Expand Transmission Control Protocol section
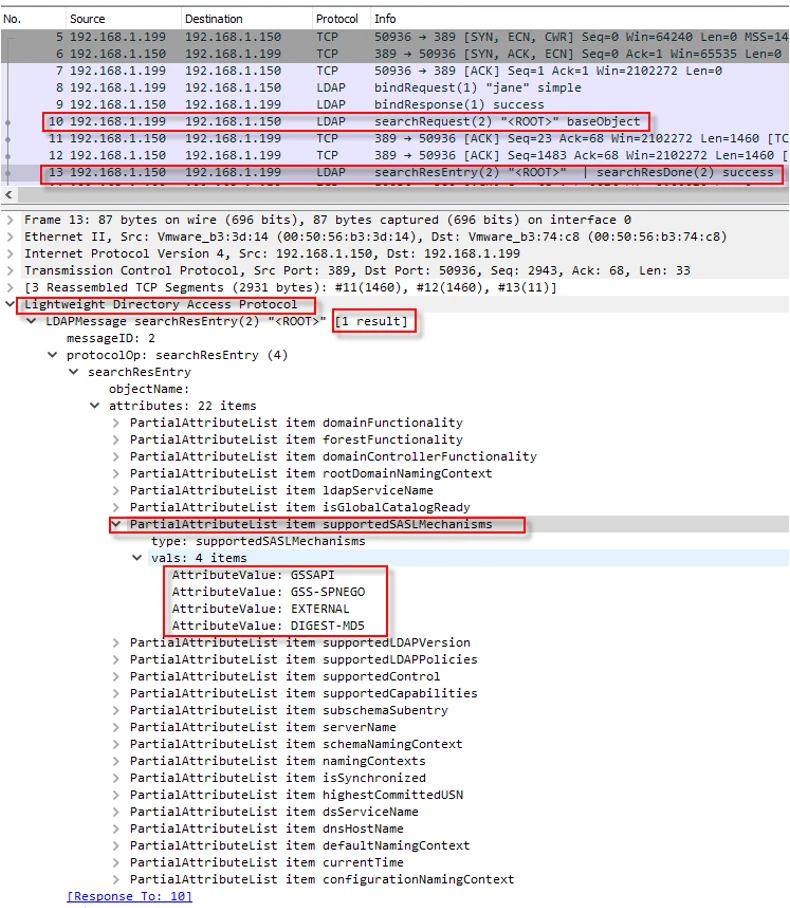Viewport: 790px width, 908px height. (x=11, y=271)
